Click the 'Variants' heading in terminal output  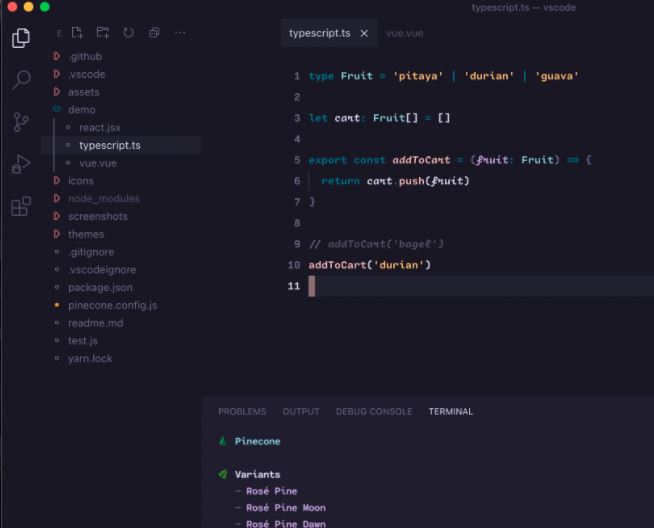(x=257, y=475)
